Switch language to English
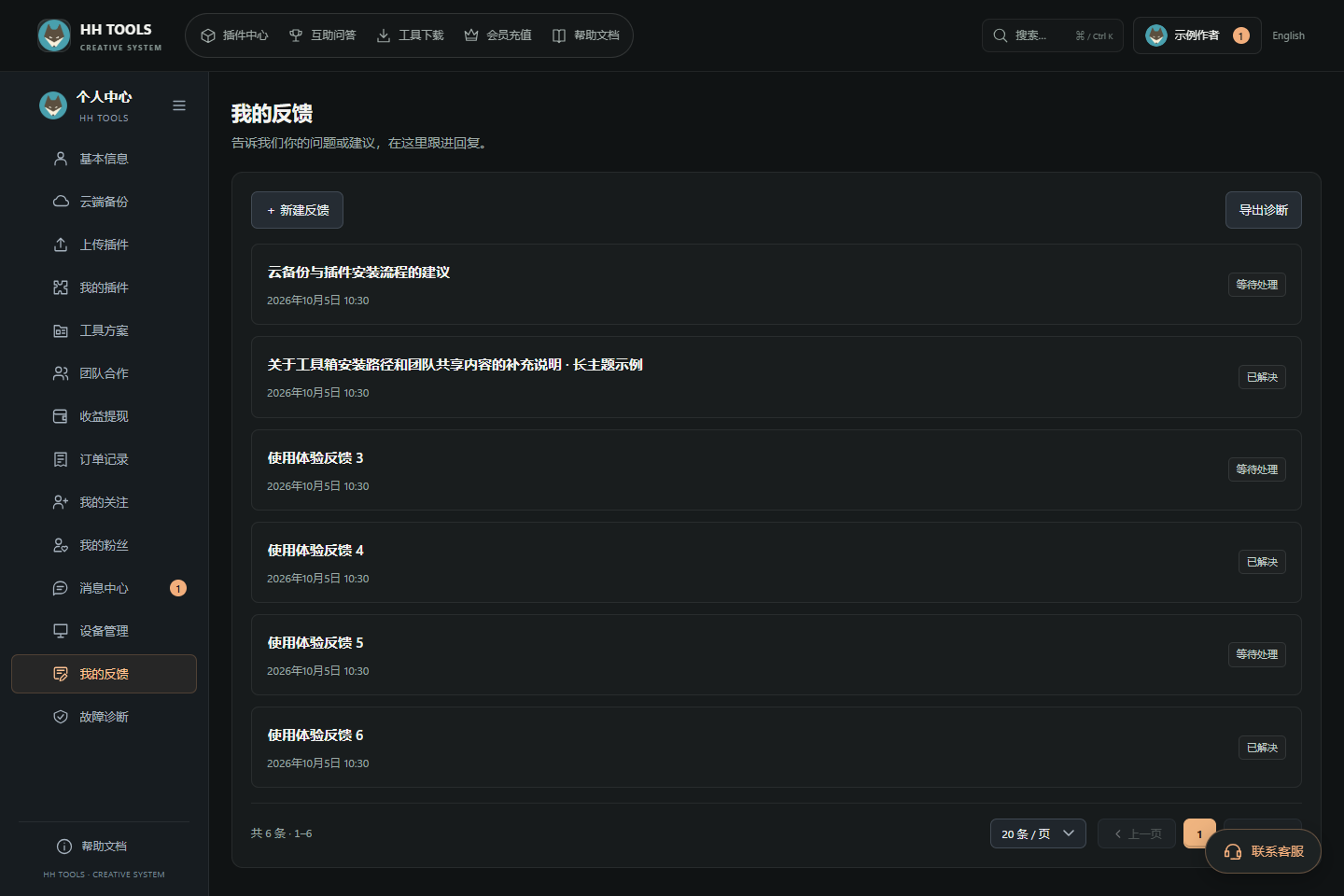1344x896 pixels. pos(1288,35)
